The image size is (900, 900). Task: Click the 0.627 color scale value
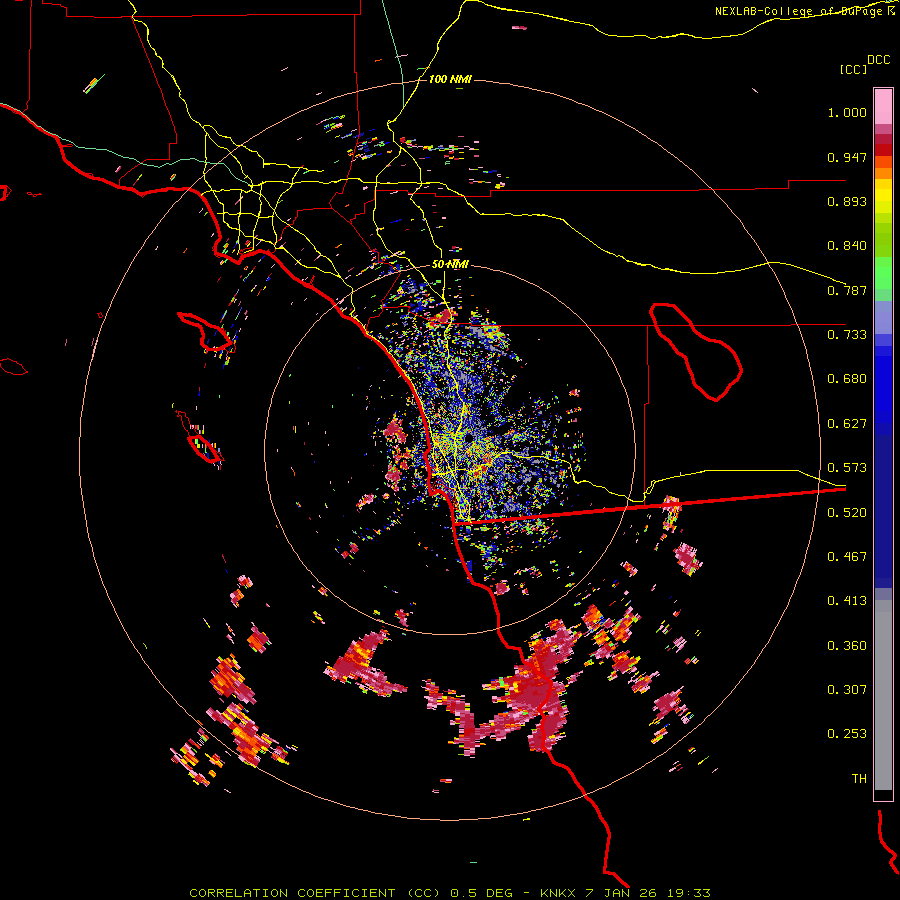click(847, 424)
